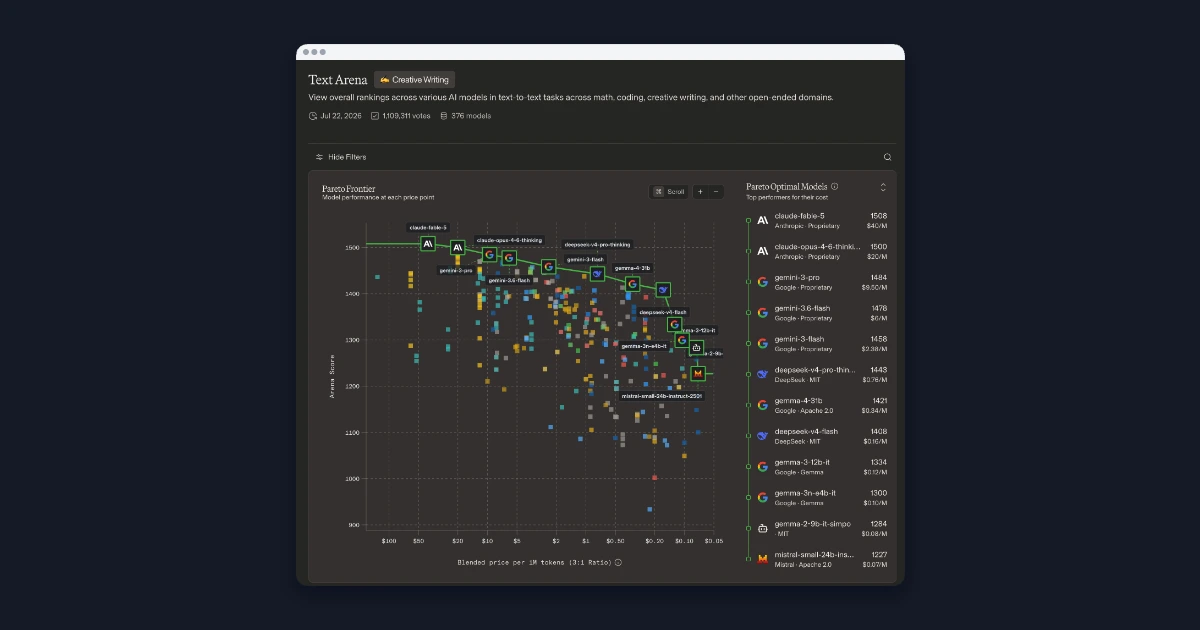Click the 1508 score for claude-fable-5

click(878, 216)
